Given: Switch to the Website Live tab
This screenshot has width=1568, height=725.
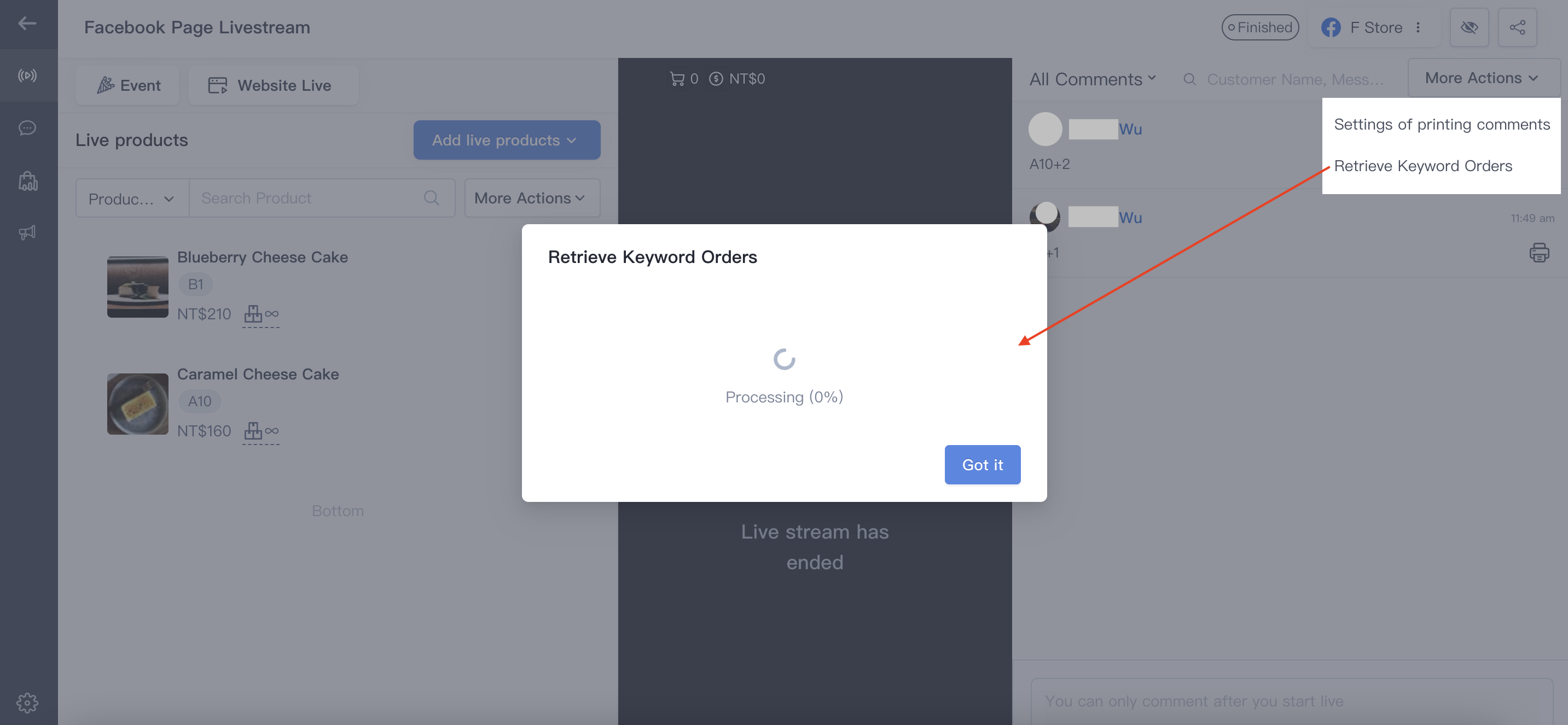Looking at the screenshot, I should tap(272, 85).
